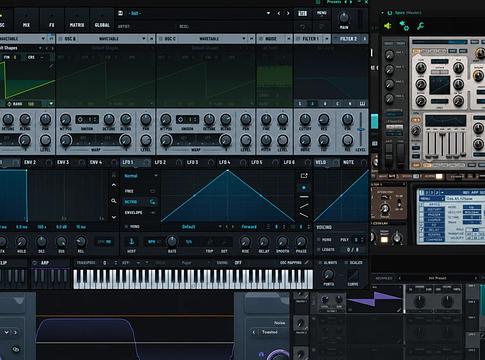This screenshot has height=360, width=485.
Task: Select the ramp-up LFO draw tool
Action: [304, 206]
